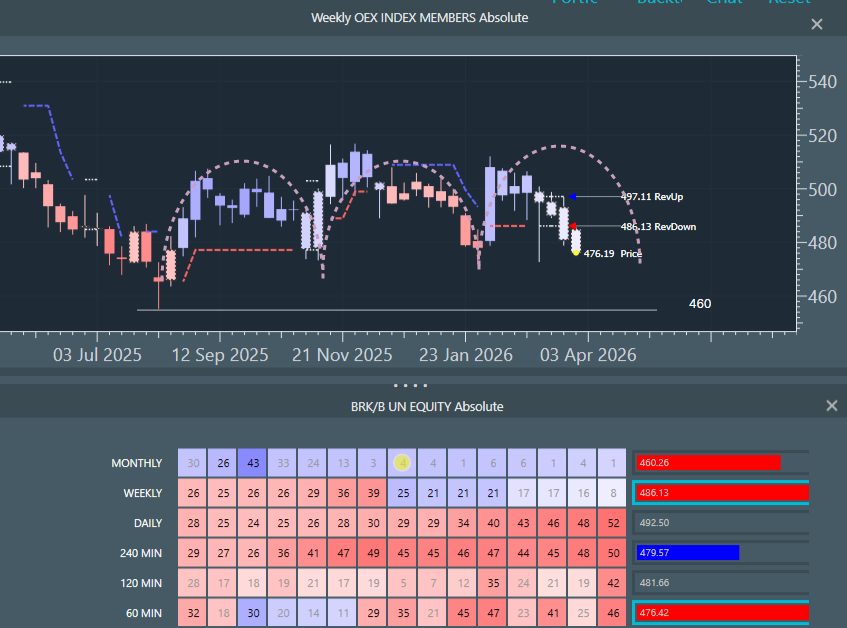847x628 pixels.
Task: Click the 240 MIN row cell showing 27
Action: coord(223,553)
